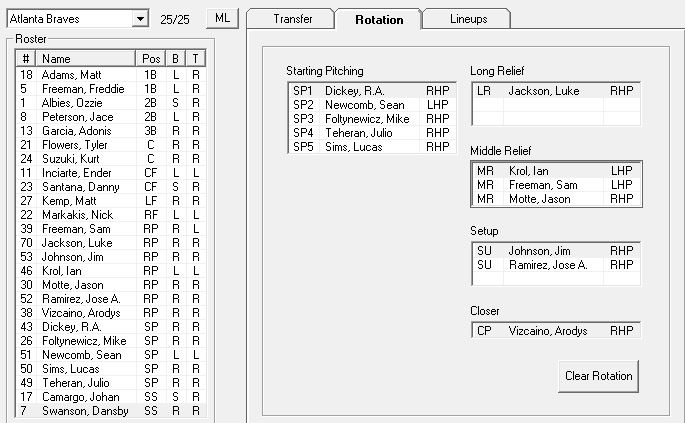Switch to the Transfer tab

291,19
